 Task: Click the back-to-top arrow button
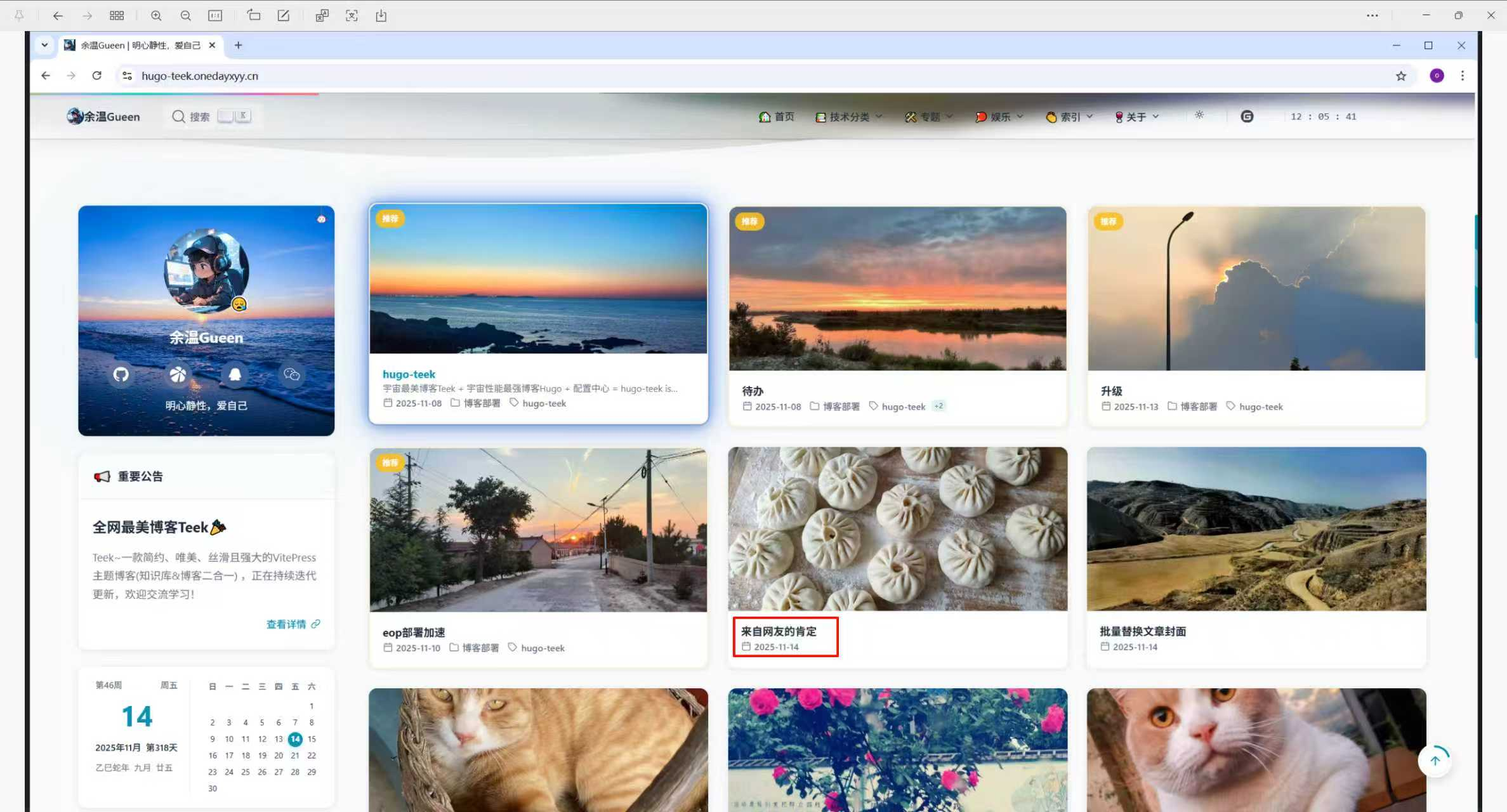pyautogui.click(x=1435, y=760)
